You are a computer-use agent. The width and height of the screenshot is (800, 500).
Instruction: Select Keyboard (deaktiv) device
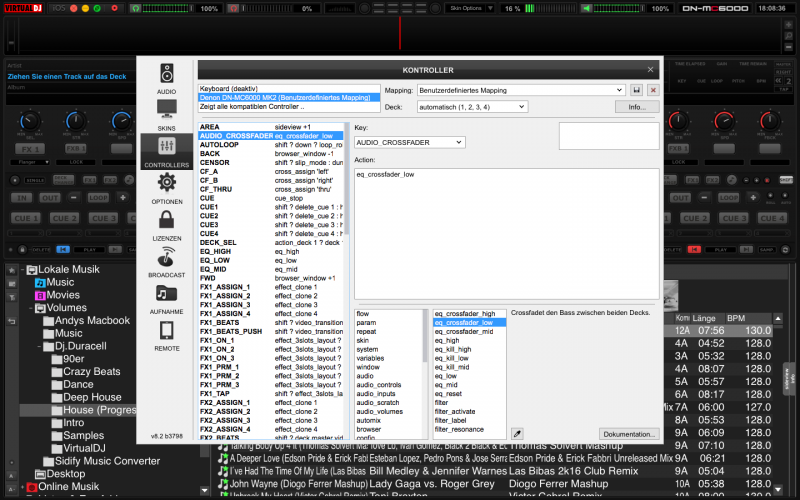point(289,88)
